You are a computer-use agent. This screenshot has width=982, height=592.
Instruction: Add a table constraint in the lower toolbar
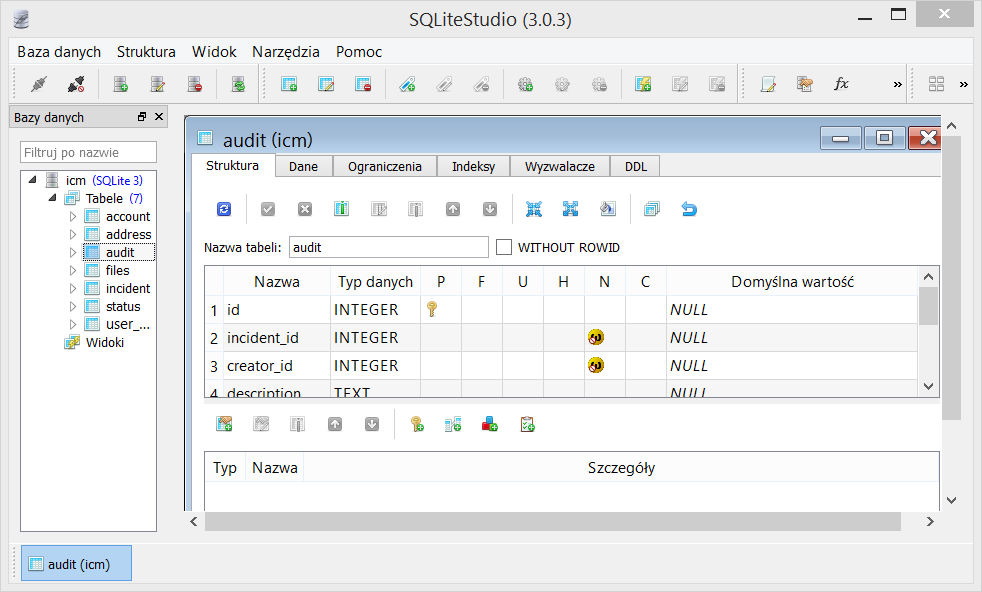pyautogui.click(x=224, y=425)
